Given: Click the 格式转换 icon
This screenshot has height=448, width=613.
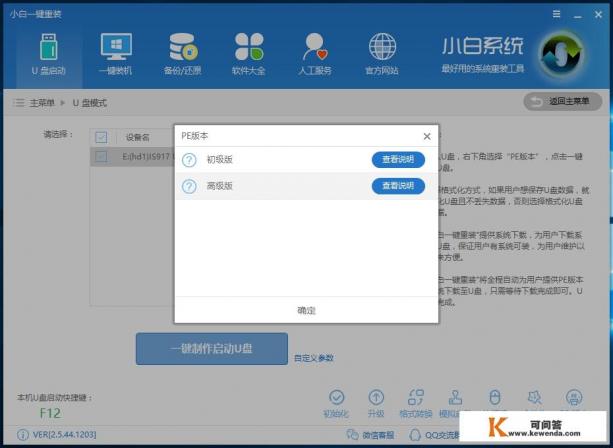Looking at the screenshot, I should 416,397.
